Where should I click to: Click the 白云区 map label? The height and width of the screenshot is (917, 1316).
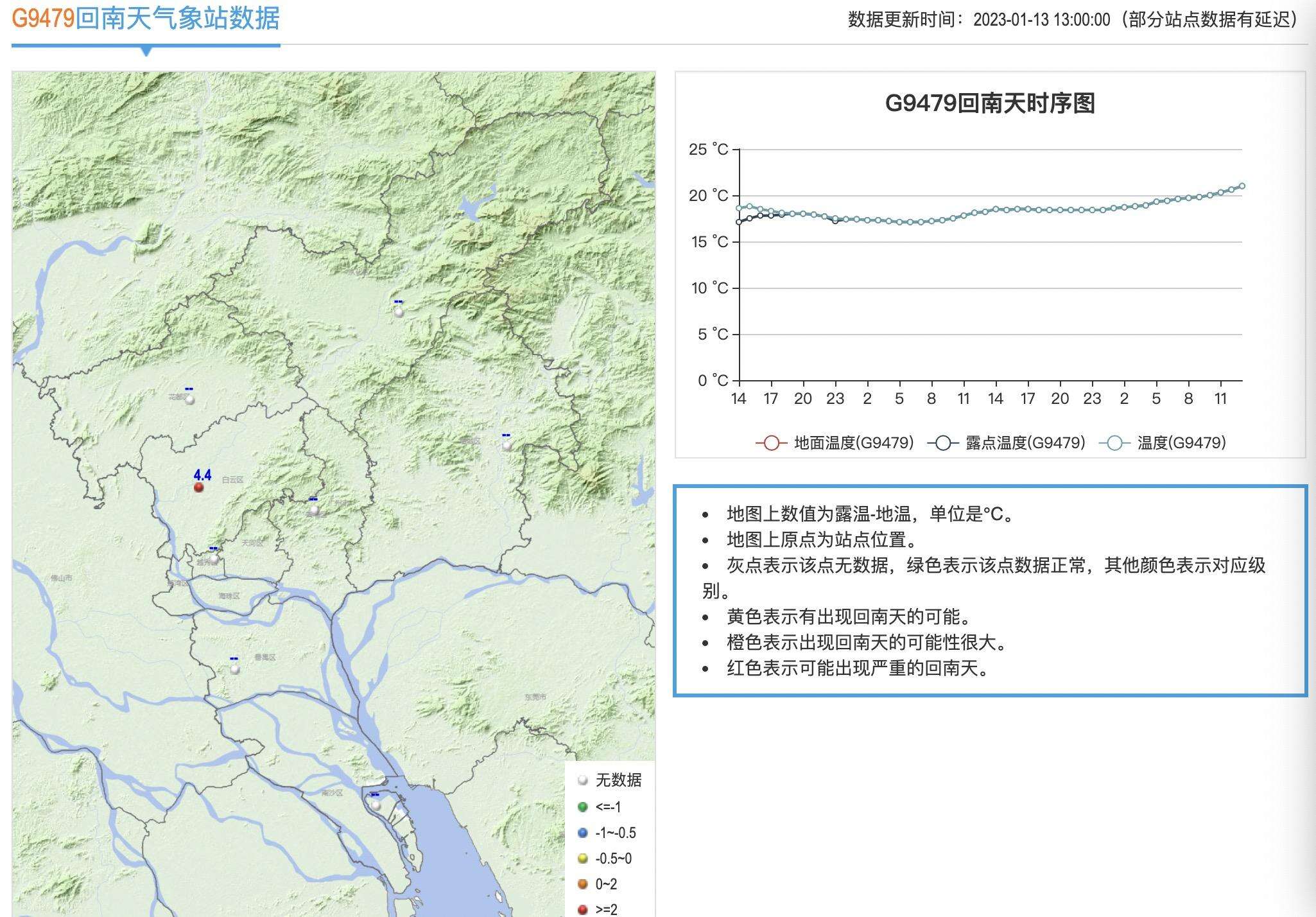point(233,480)
